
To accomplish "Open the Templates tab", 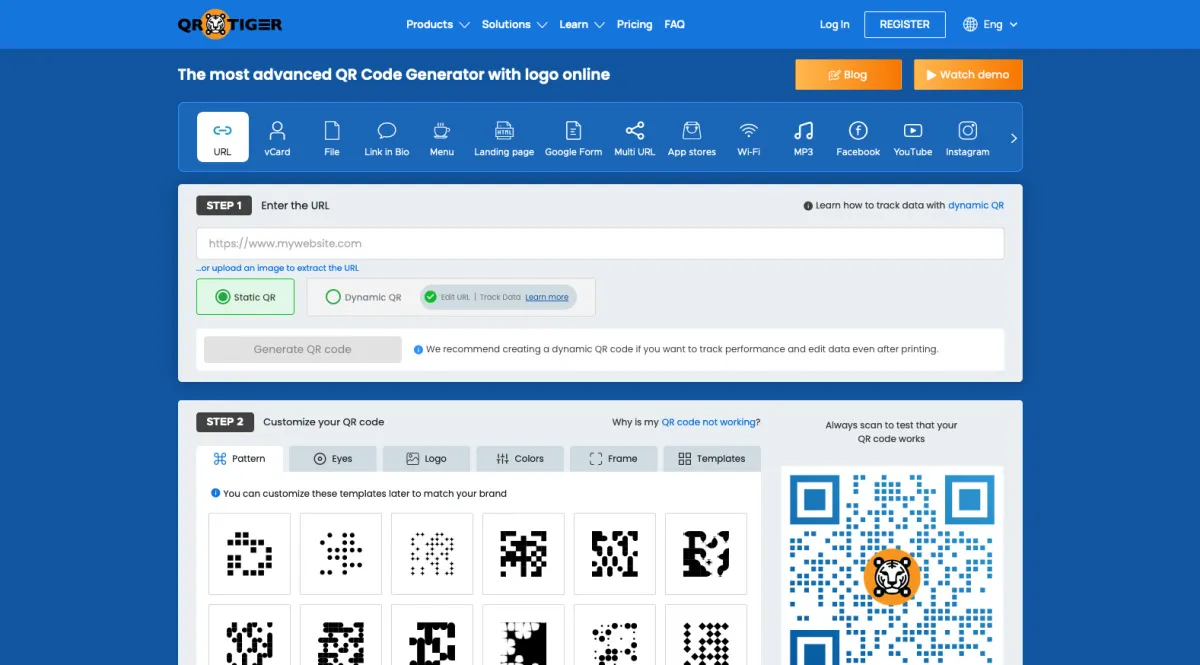I will coord(712,459).
